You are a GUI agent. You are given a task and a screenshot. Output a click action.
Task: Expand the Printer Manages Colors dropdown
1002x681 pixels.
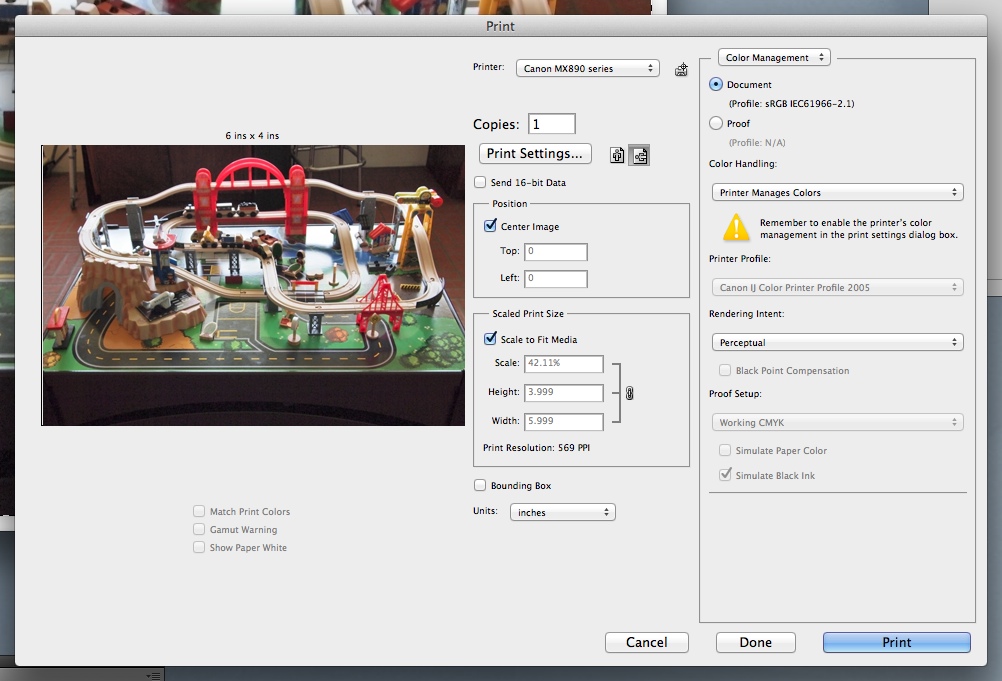[839, 192]
